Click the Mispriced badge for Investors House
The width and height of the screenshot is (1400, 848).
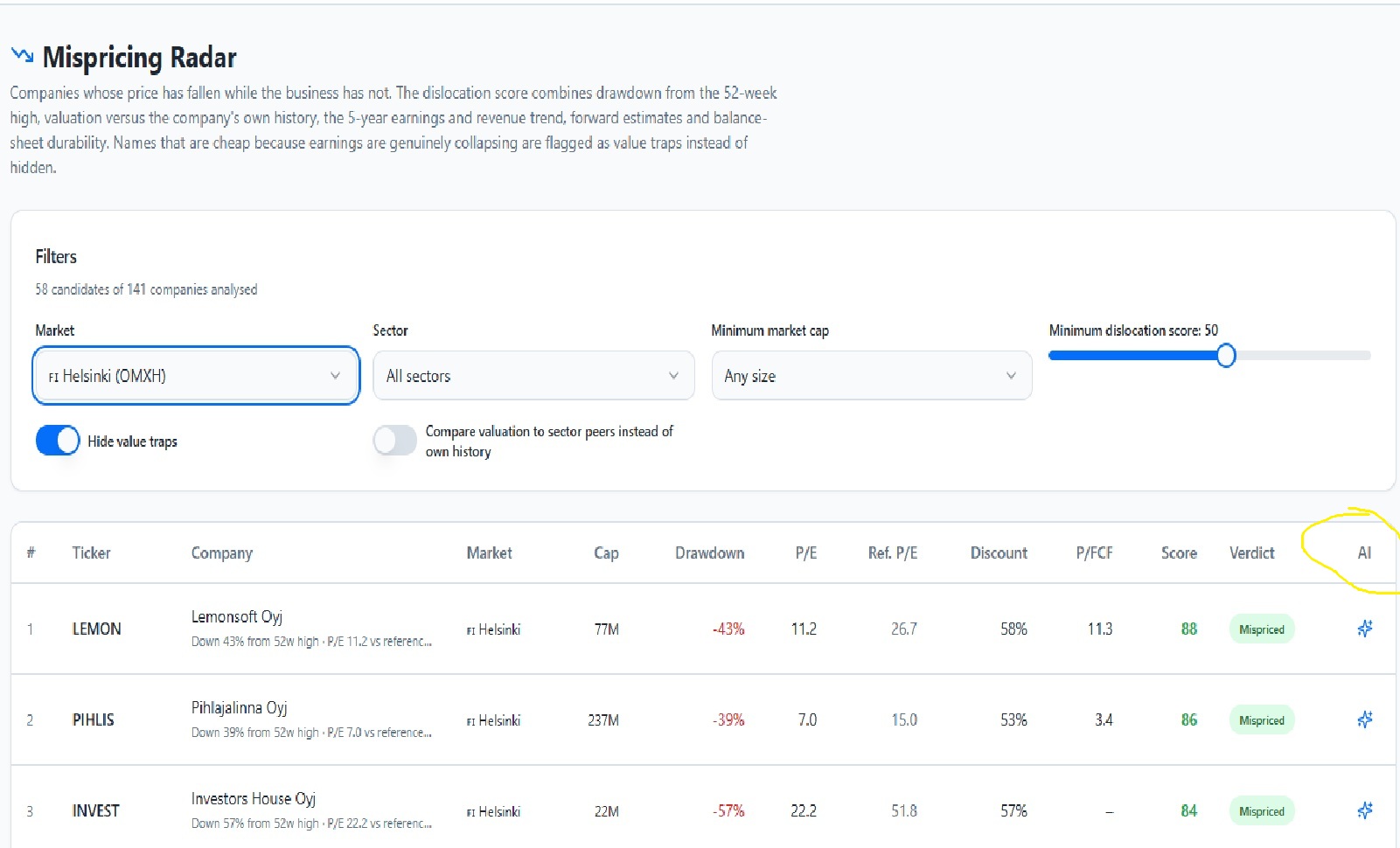[1262, 811]
